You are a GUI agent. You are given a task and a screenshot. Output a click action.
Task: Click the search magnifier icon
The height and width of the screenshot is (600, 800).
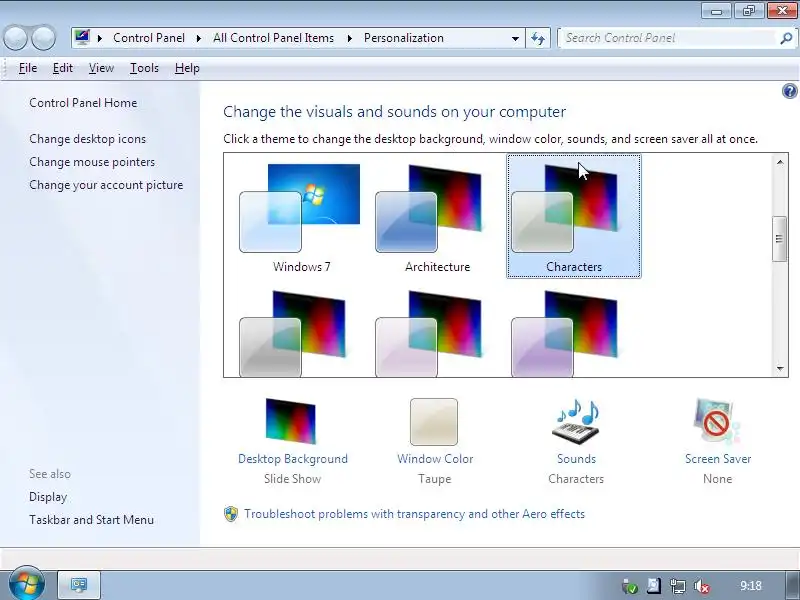(x=786, y=38)
